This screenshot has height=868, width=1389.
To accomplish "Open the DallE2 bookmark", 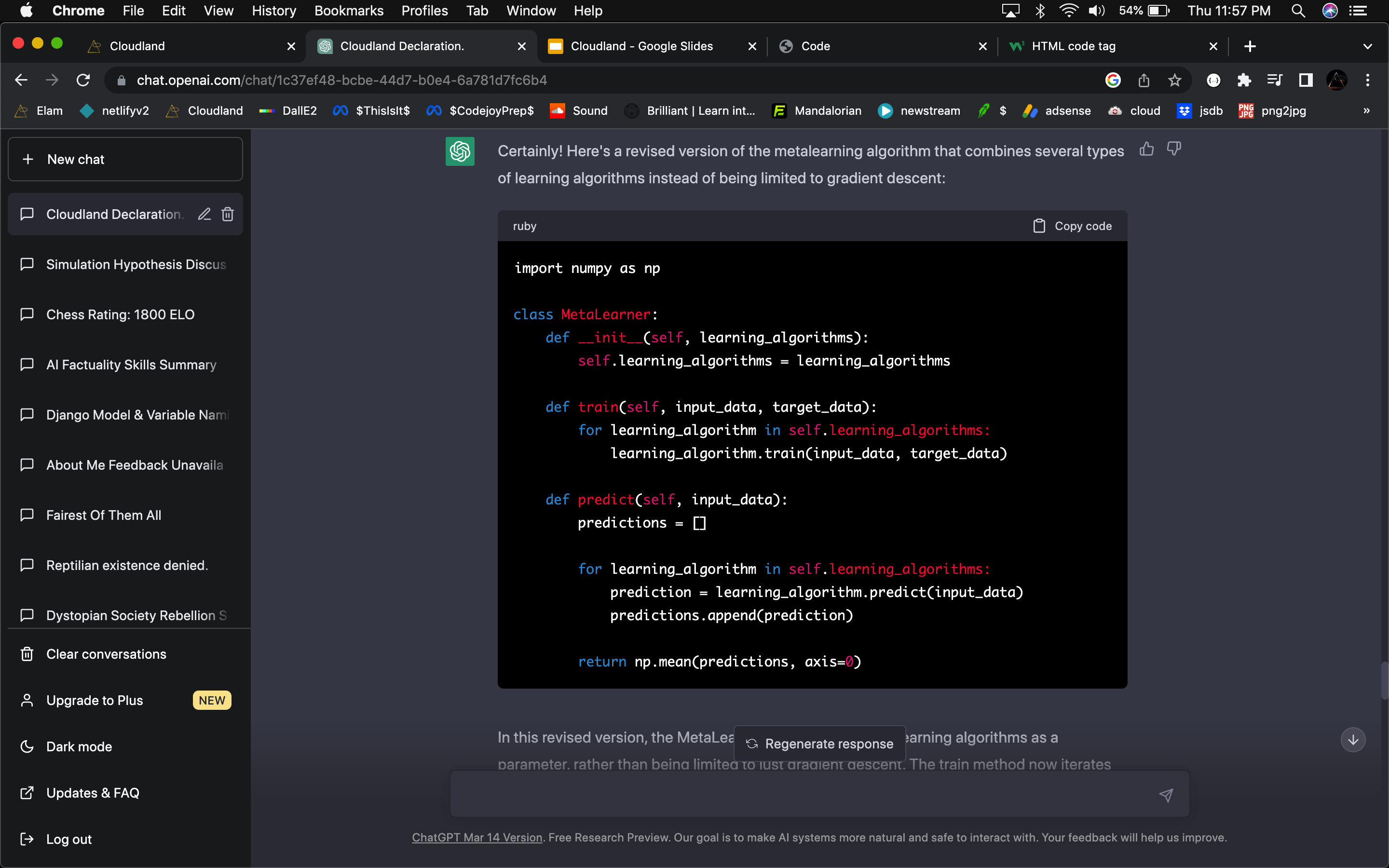I will click(288, 111).
